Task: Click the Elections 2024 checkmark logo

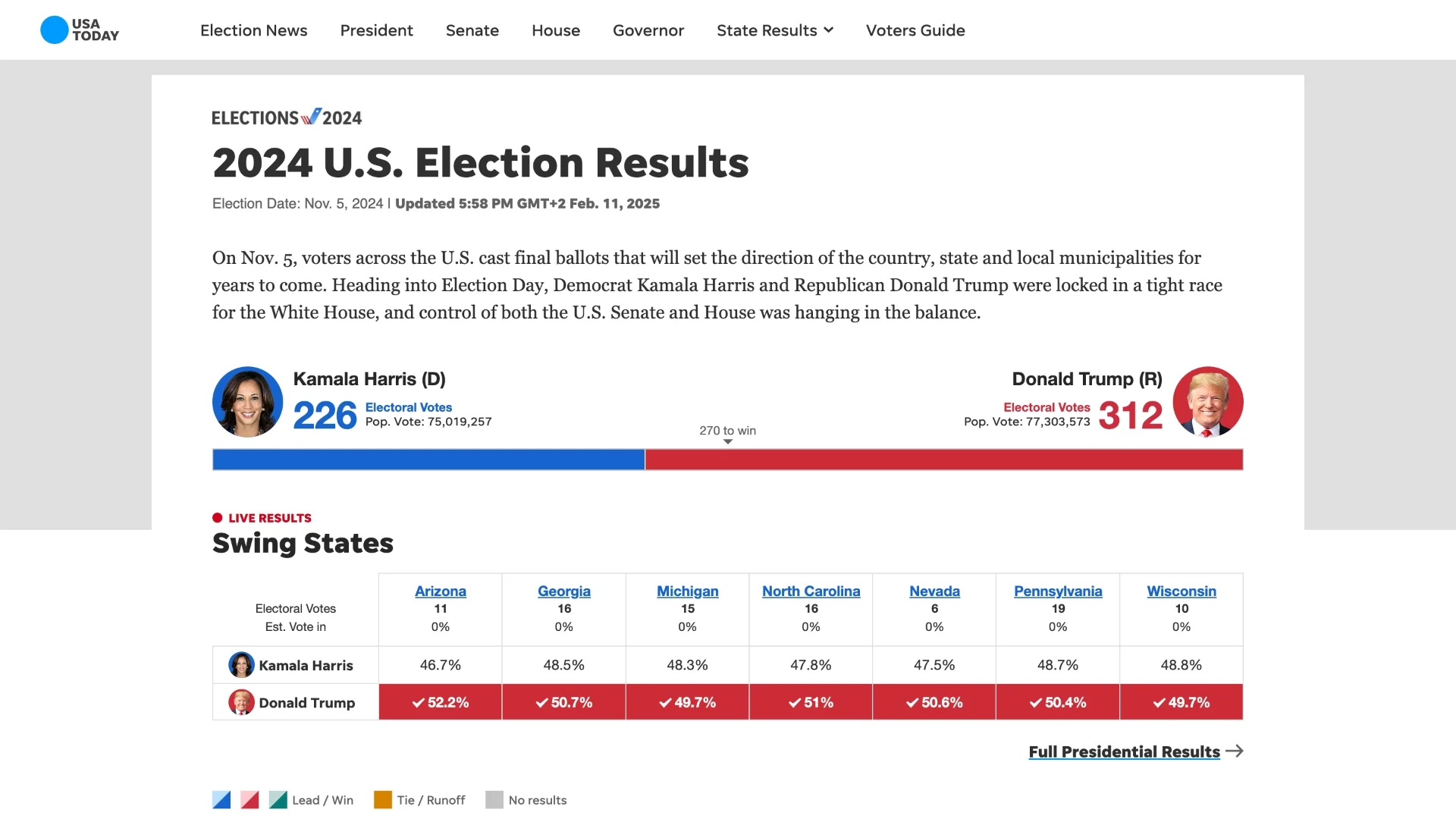Action: tap(312, 115)
